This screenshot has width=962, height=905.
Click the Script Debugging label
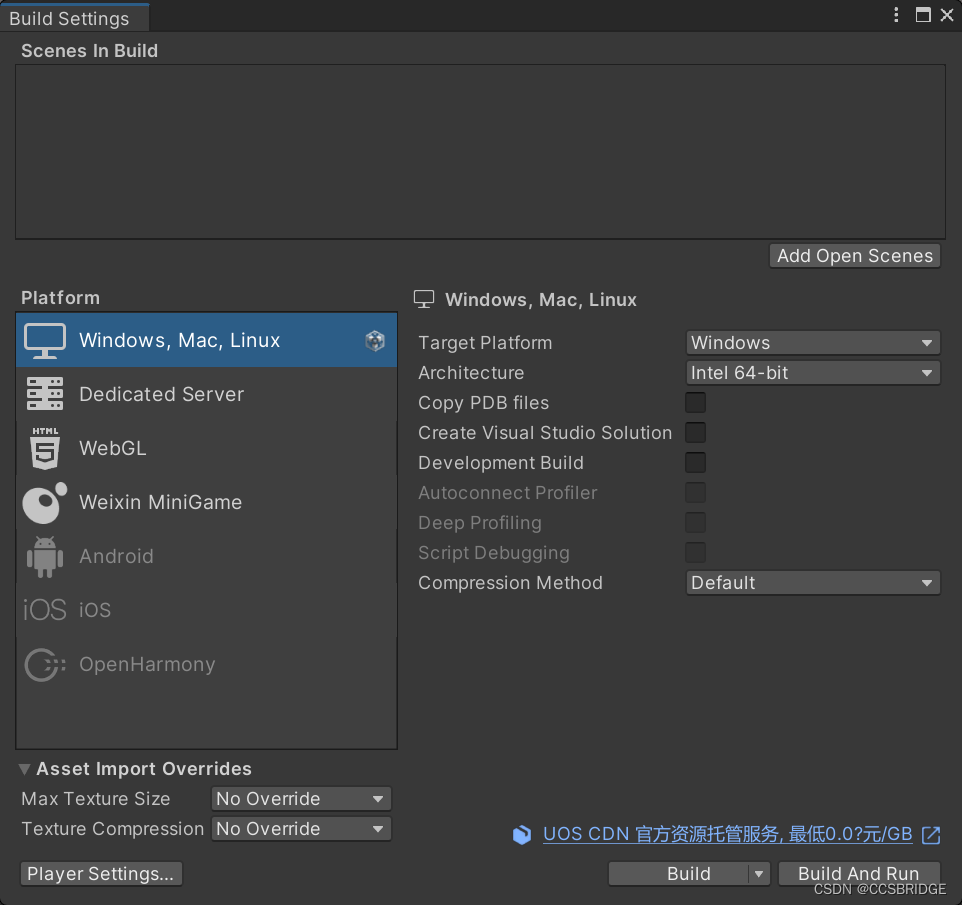494,553
